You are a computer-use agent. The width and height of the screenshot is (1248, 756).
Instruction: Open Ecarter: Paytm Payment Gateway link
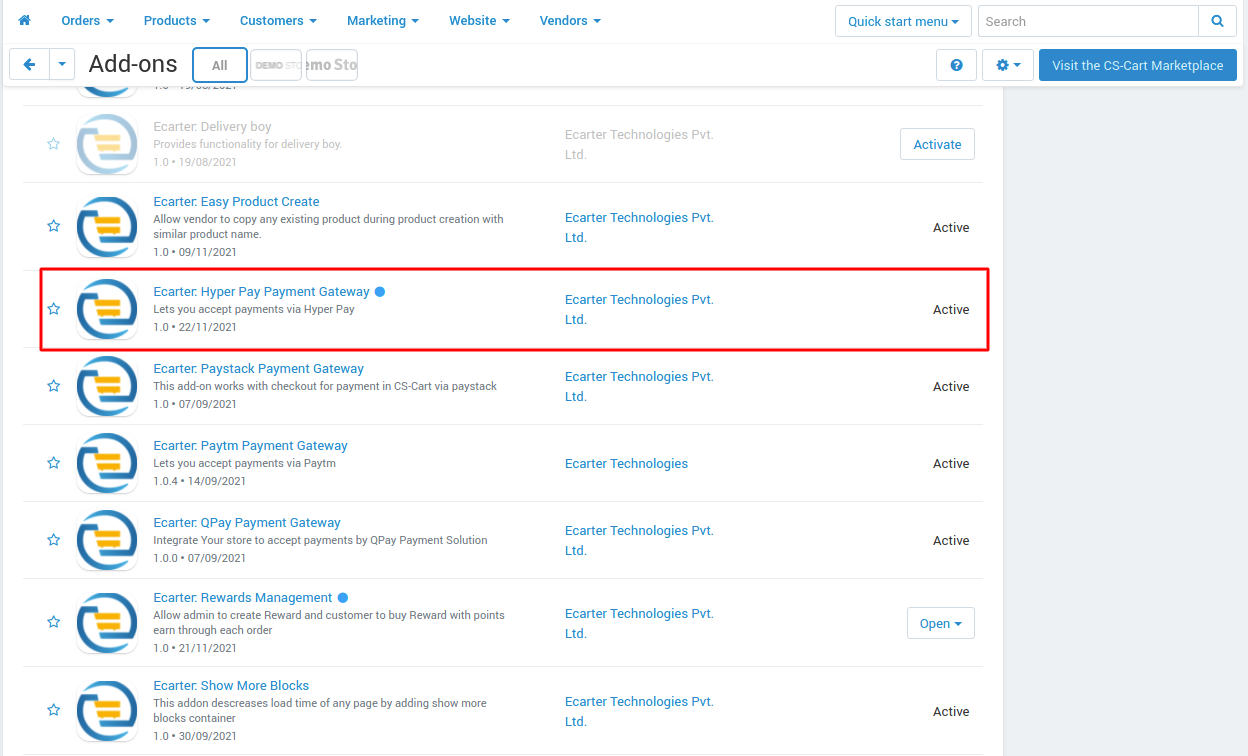(250, 446)
